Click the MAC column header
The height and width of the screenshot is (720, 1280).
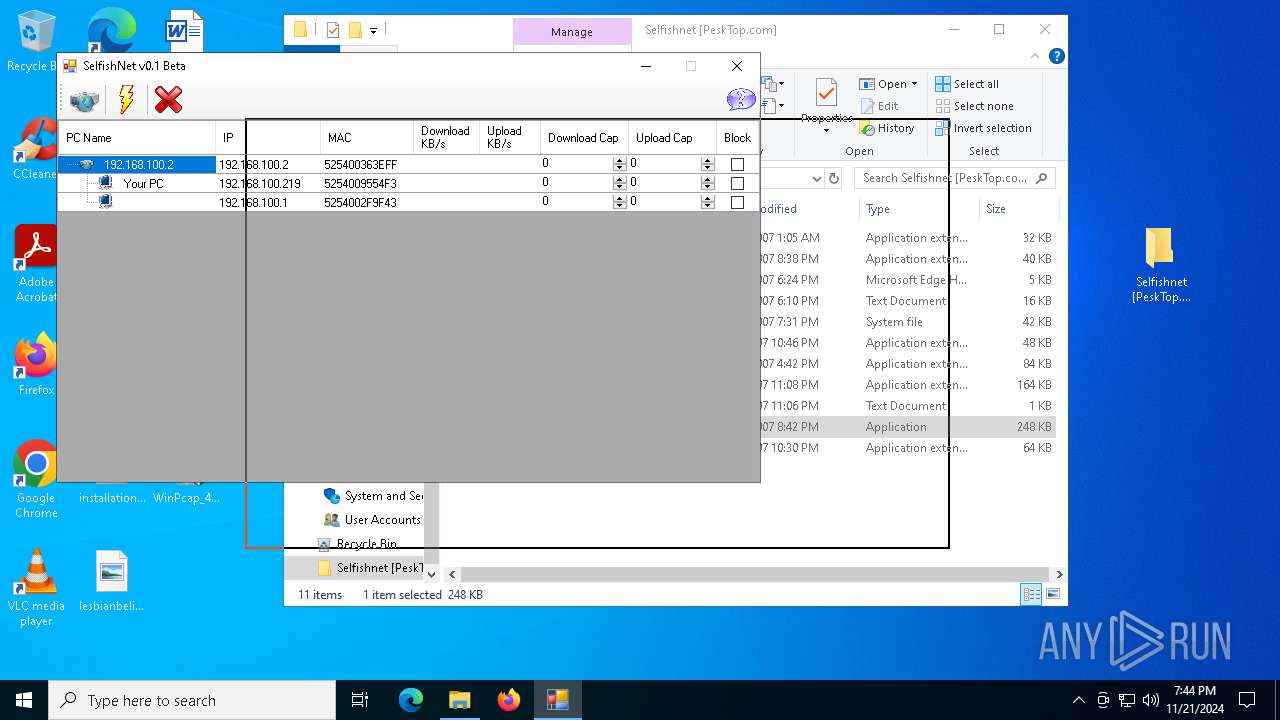(366, 138)
